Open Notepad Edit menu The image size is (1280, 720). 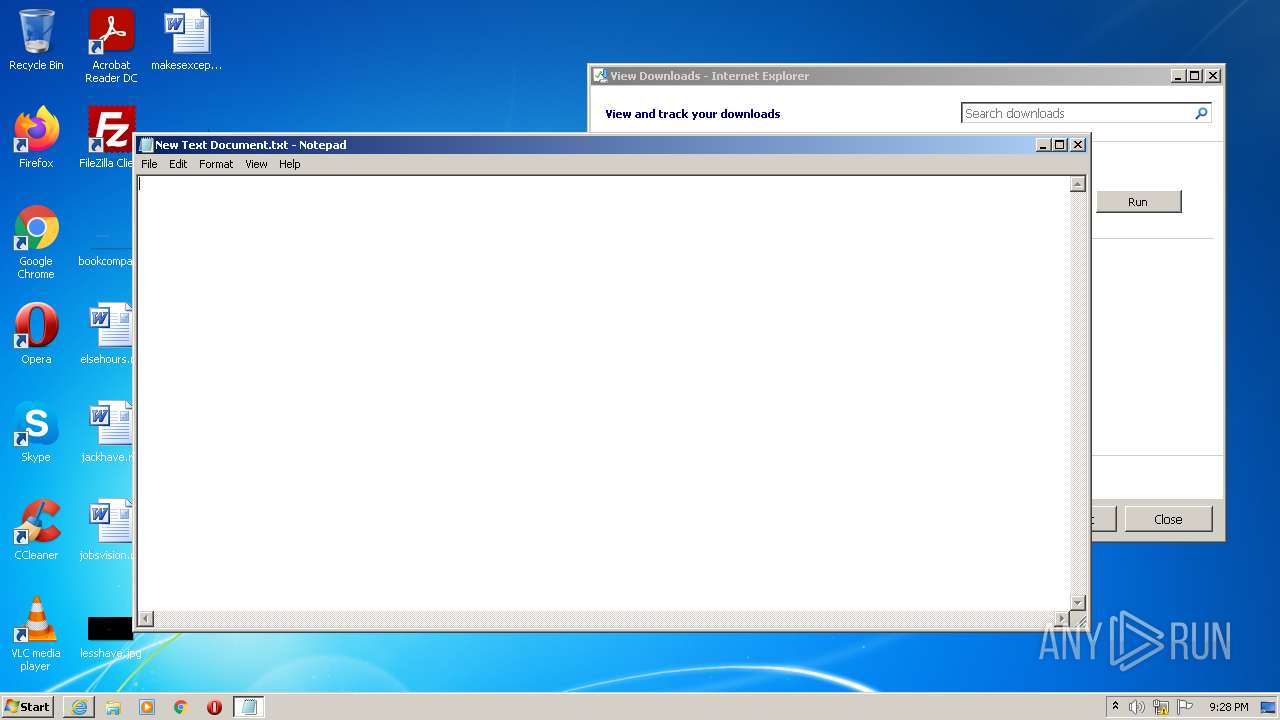point(178,164)
